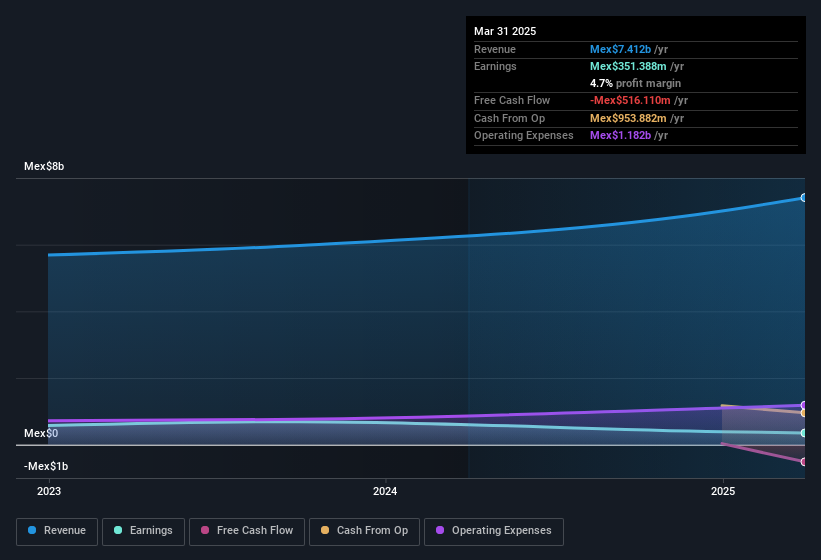Screen dimensions: 821x560
Task: Click the Mex$953.882m cash from op value
Action: (628, 118)
